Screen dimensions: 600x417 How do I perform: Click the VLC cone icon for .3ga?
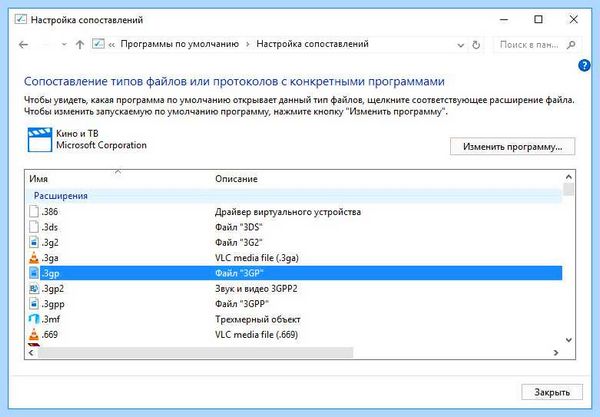(34, 258)
